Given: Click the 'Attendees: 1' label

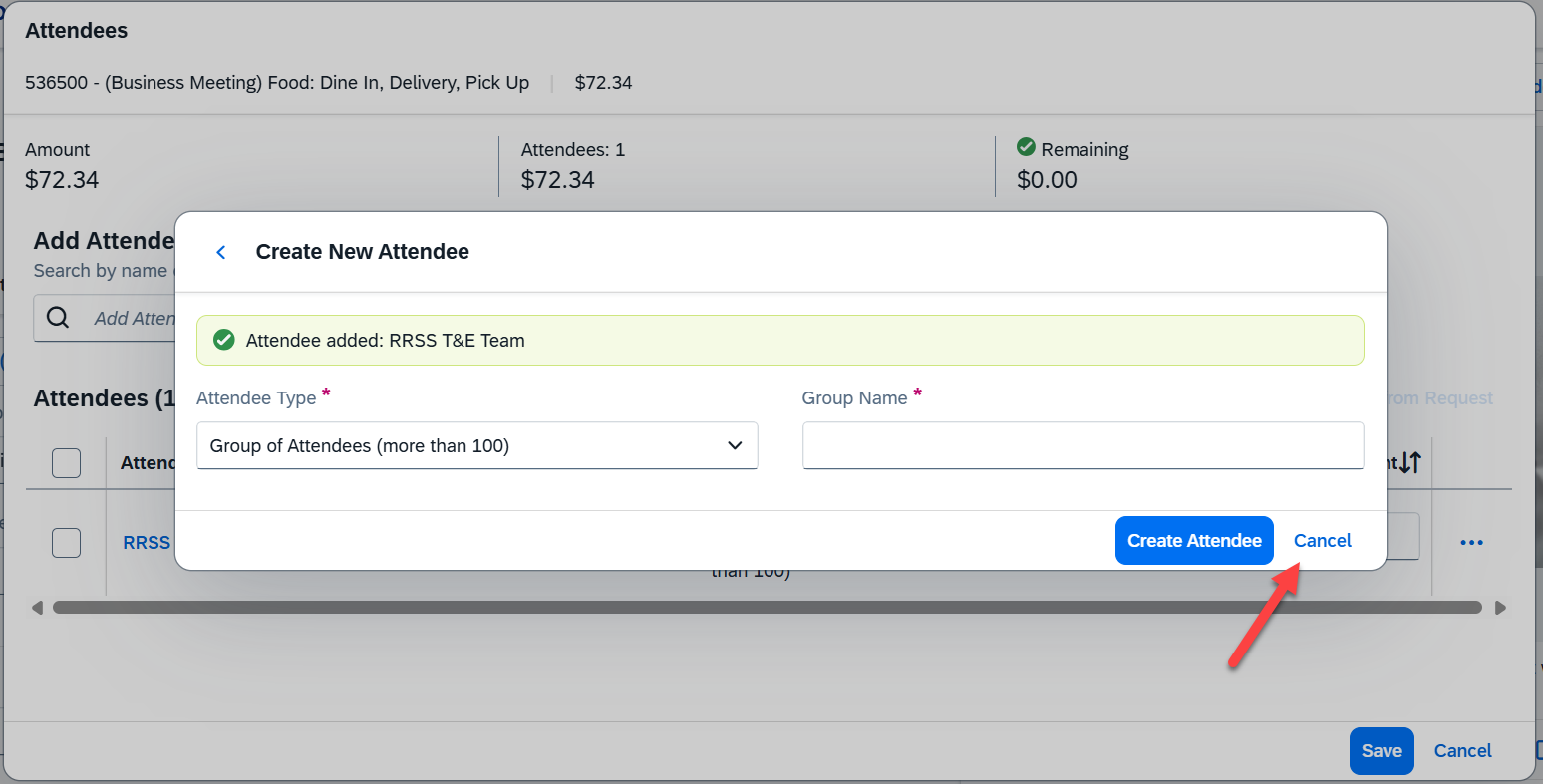Looking at the screenshot, I should point(573,150).
